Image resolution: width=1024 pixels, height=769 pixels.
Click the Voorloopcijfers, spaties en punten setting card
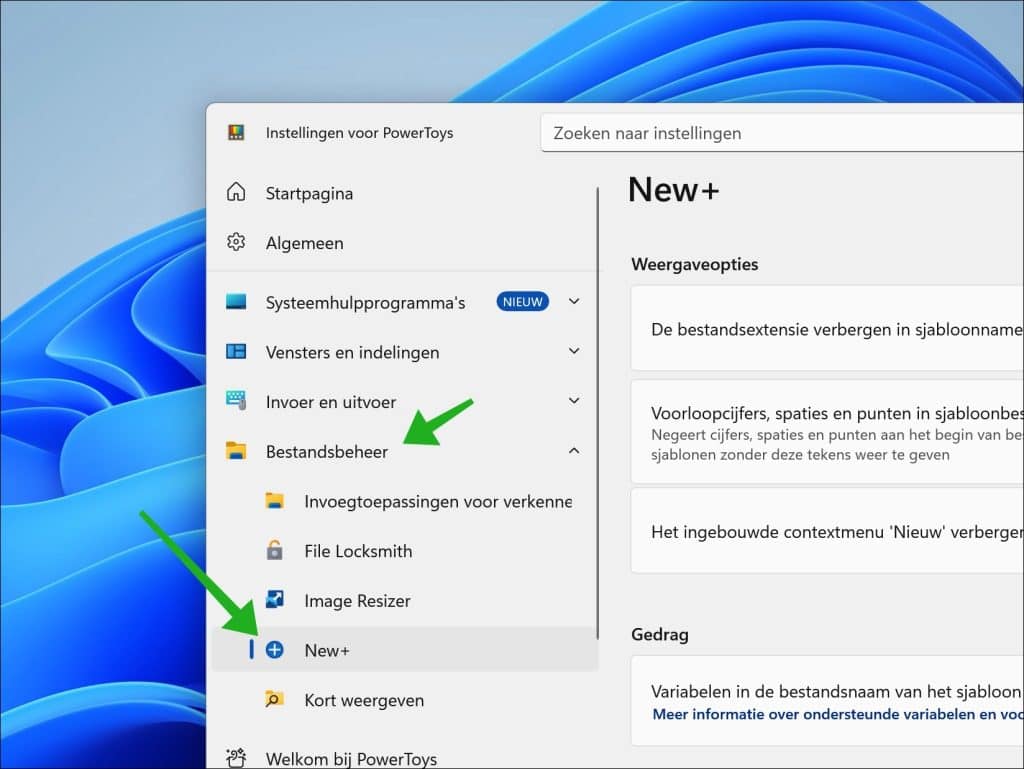click(827, 432)
